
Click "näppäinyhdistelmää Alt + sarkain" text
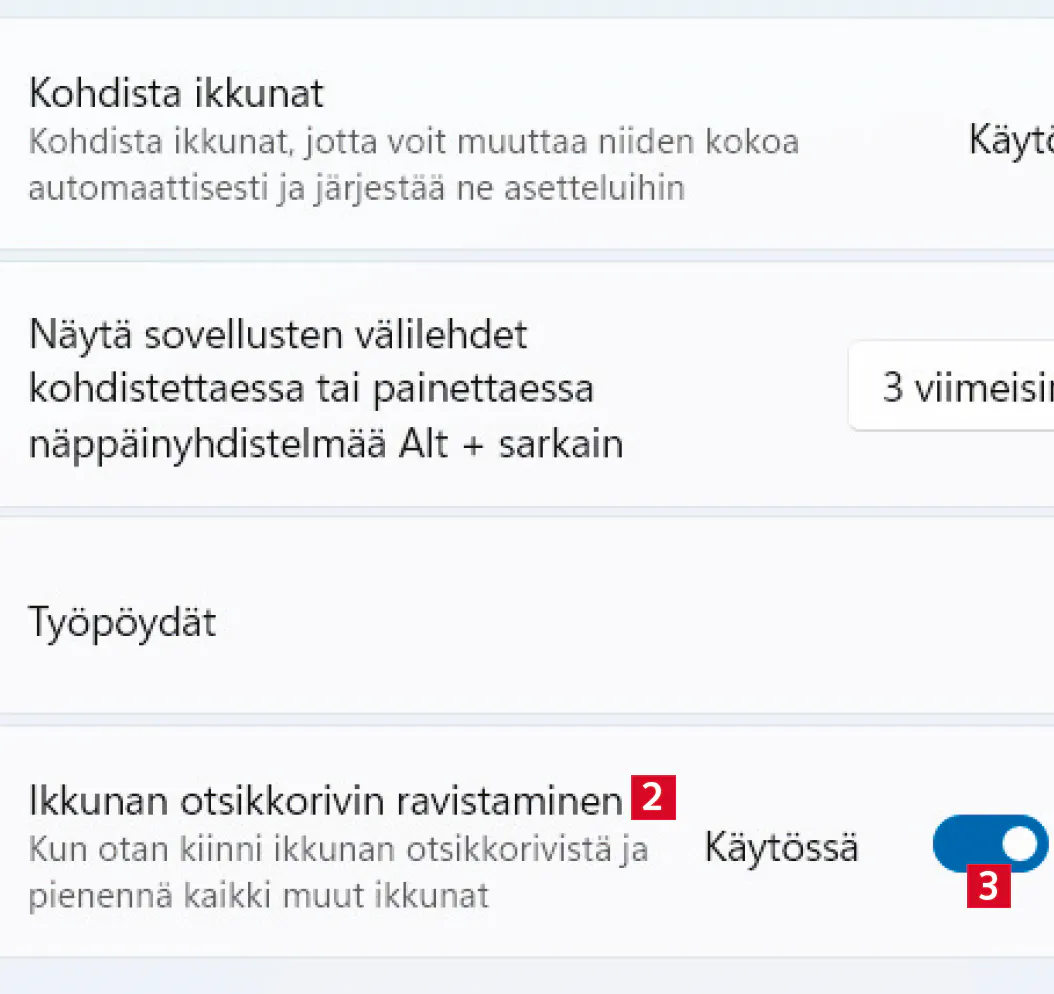click(x=326, y=443)
